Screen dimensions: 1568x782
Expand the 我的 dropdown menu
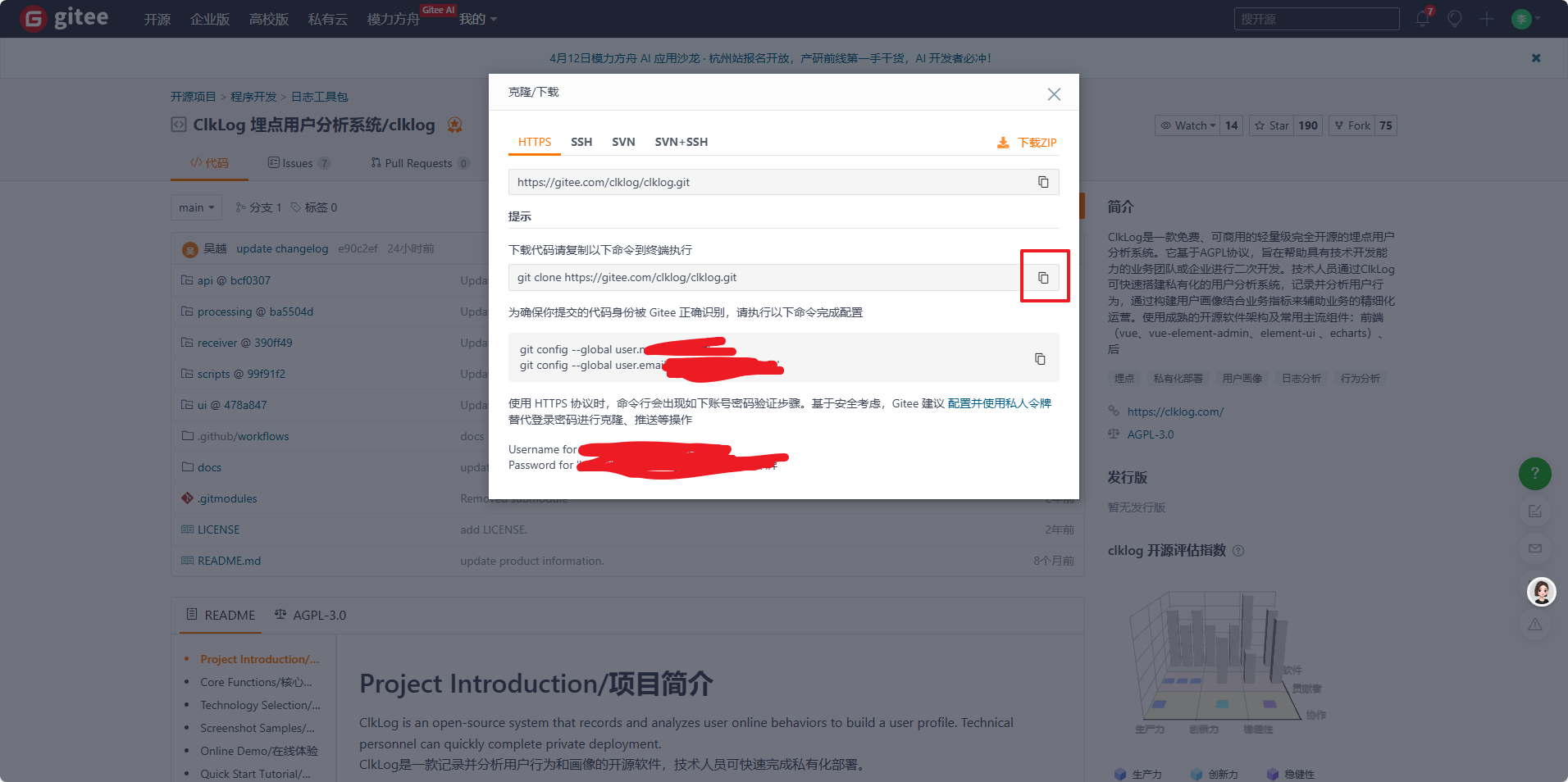point(478,19)
